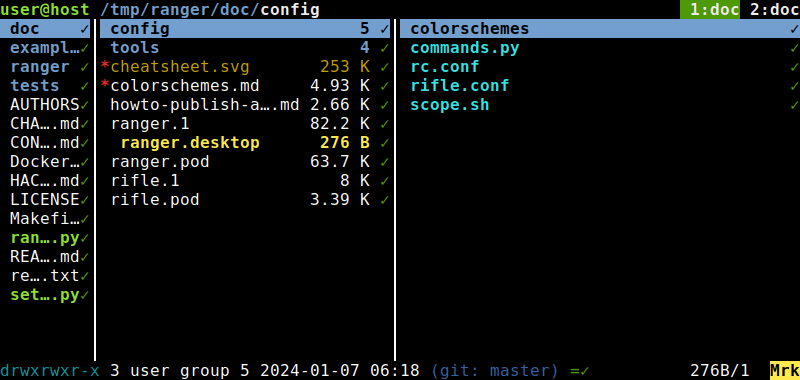
Task: Click the git checkmark on ranger.desktop row
Action: [384, 143]
